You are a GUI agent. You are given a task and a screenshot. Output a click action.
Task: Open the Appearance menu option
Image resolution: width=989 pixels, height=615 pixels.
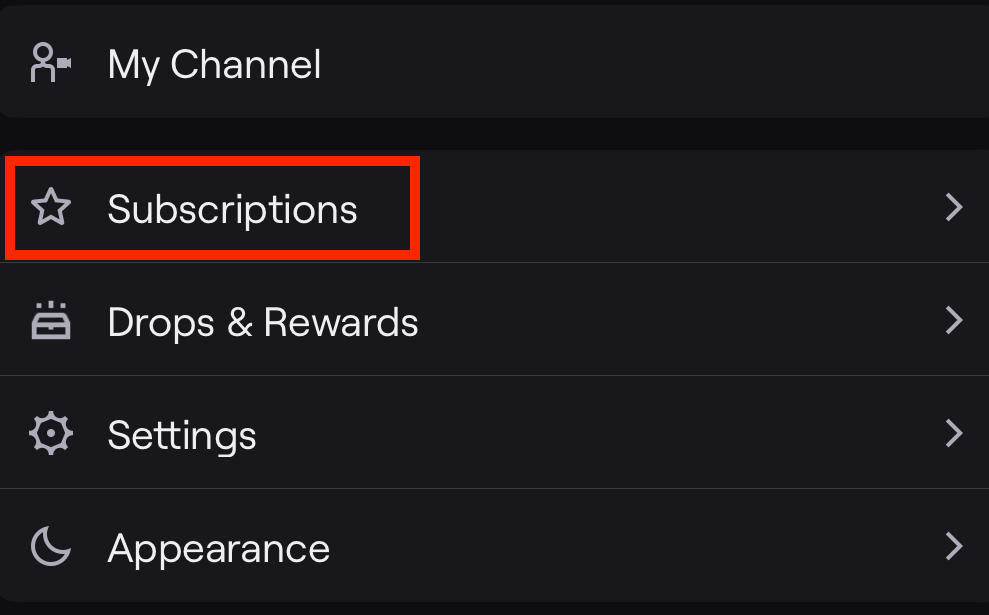click(x=219, y=547)
